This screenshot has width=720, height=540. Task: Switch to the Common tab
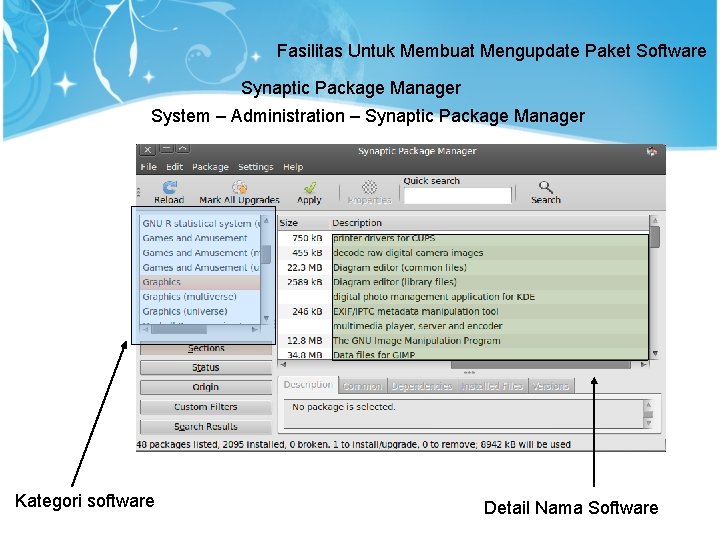pos(363,386)
